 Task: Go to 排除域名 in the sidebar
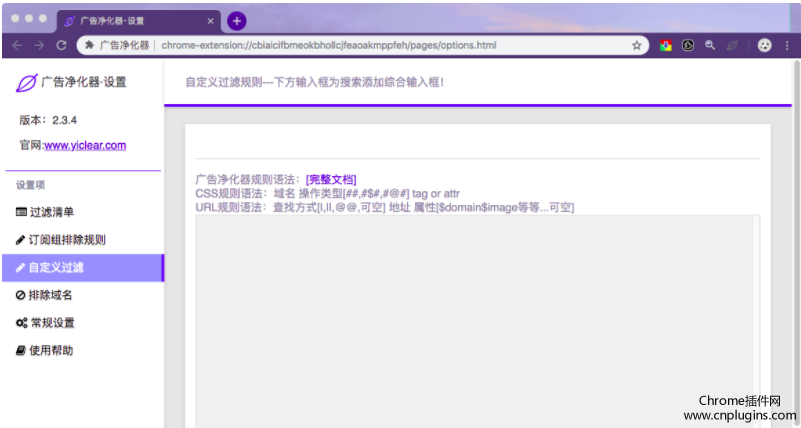click(x=51, y=295)
